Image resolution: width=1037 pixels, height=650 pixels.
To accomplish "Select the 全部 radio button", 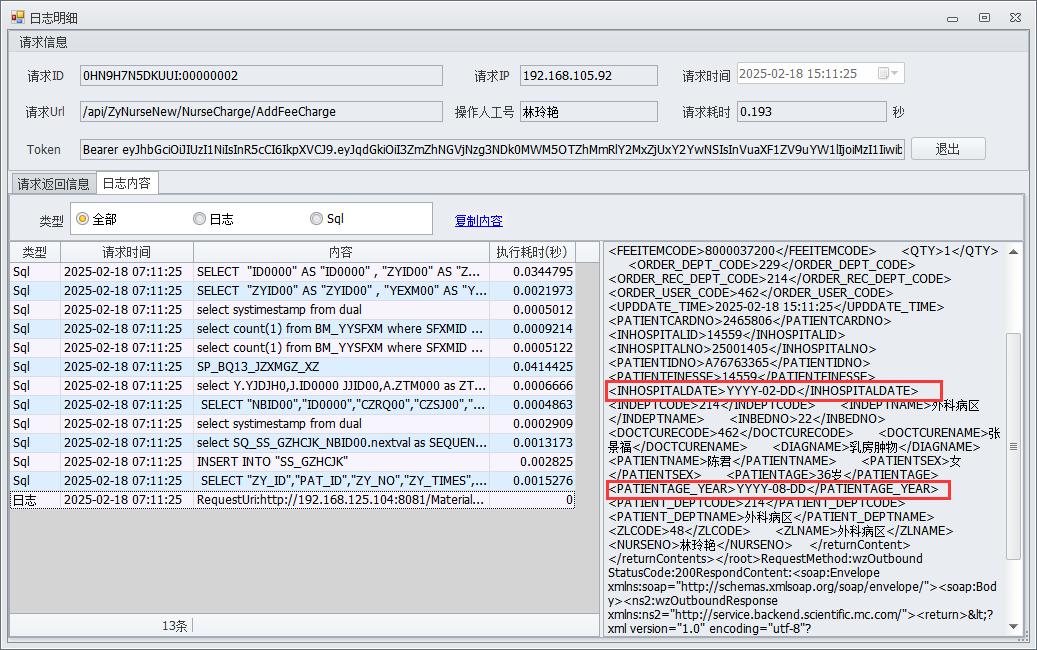I will [82, 219].
